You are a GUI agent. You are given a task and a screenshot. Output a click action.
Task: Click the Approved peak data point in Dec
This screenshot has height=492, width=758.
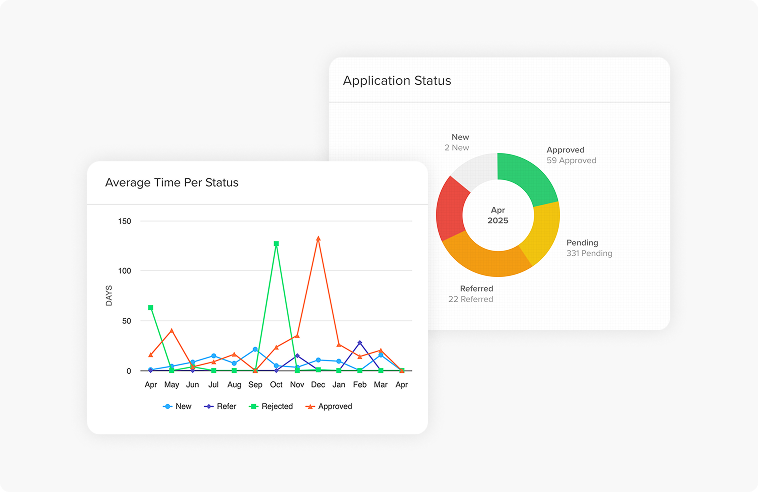pyautogui.click(x=318, y=239)
